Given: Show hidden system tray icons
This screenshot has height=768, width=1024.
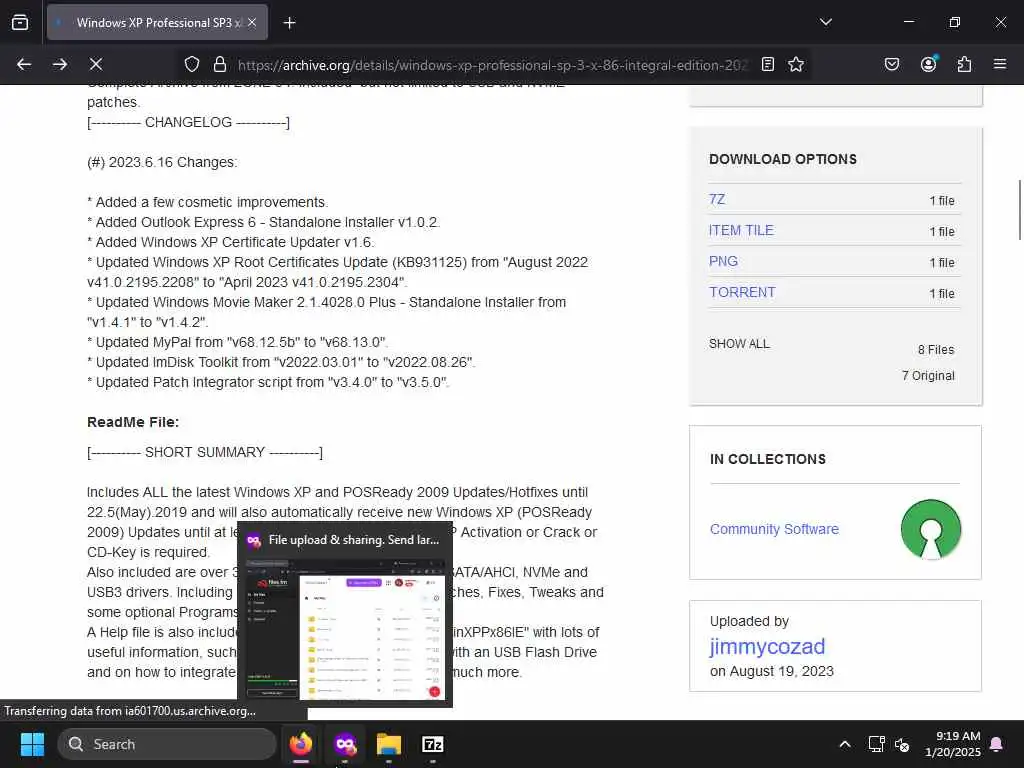Looking at the screenshot, I should point(844,744).
